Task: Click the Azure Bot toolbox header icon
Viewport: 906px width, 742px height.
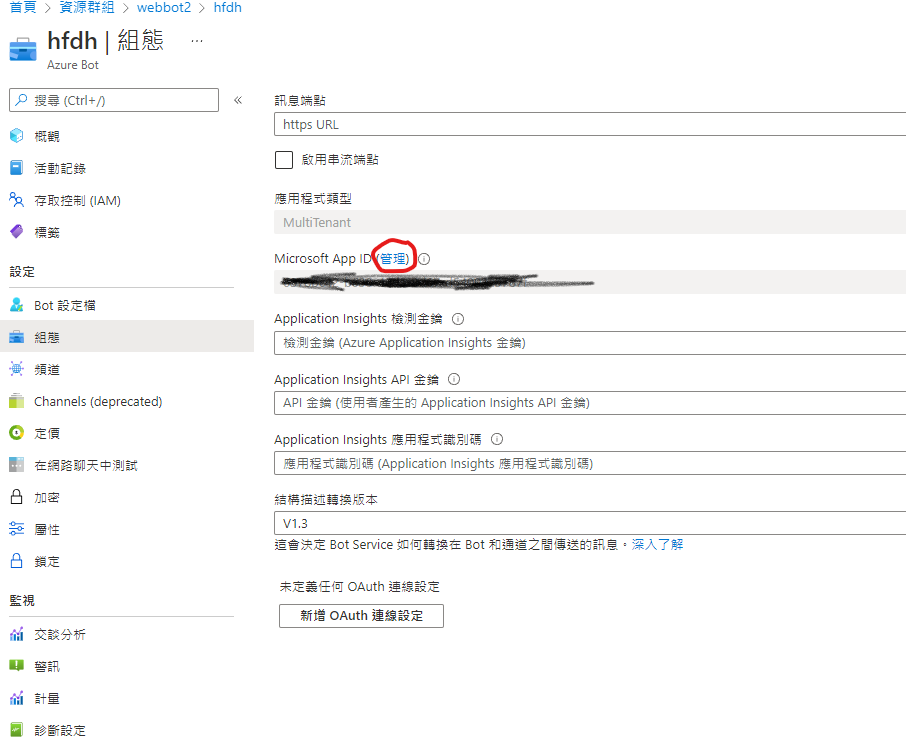Action: pyautogui.click(x=23, y=49)
